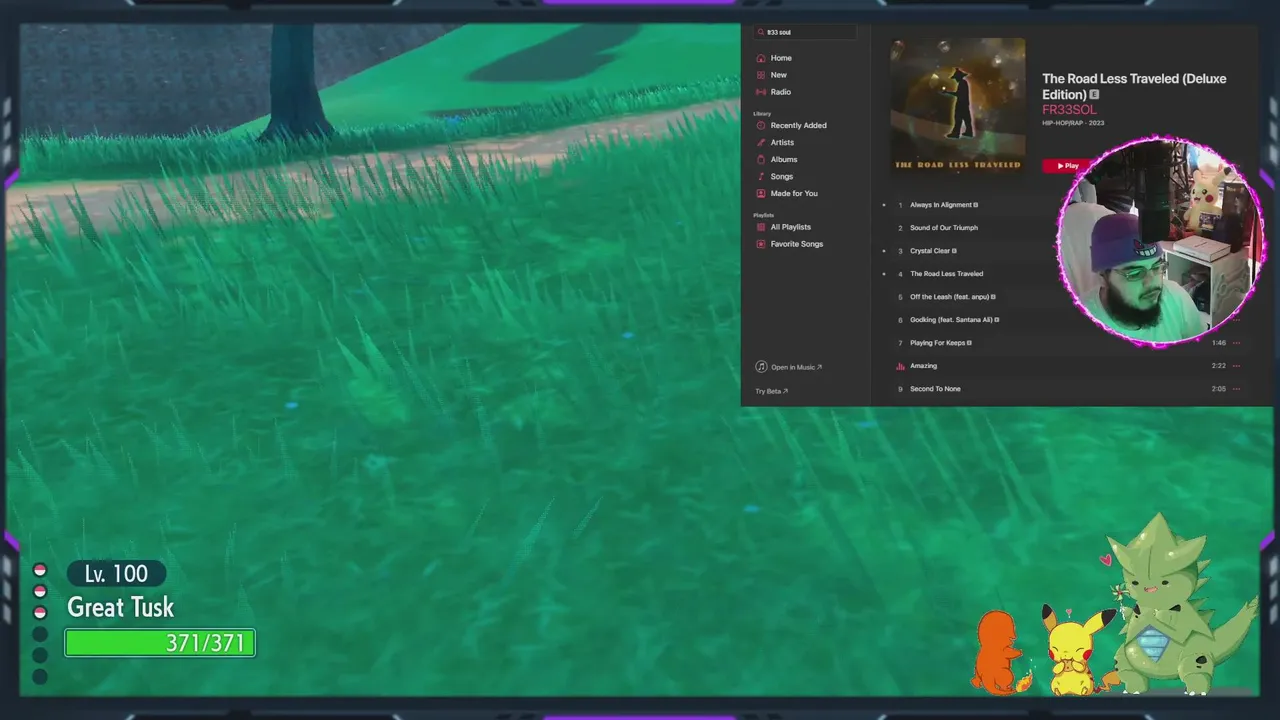Open more options for the Amazing track

1236,366
